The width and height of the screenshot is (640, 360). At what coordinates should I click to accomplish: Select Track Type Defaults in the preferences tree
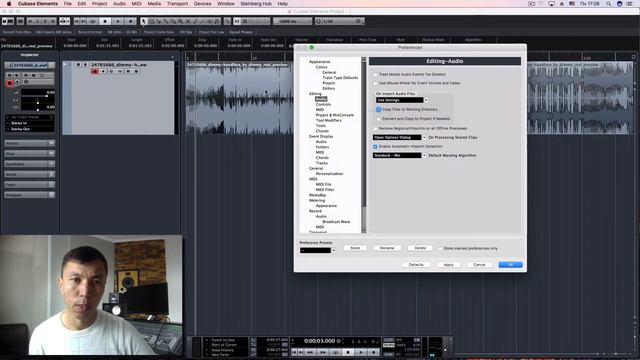pos(340,78)
